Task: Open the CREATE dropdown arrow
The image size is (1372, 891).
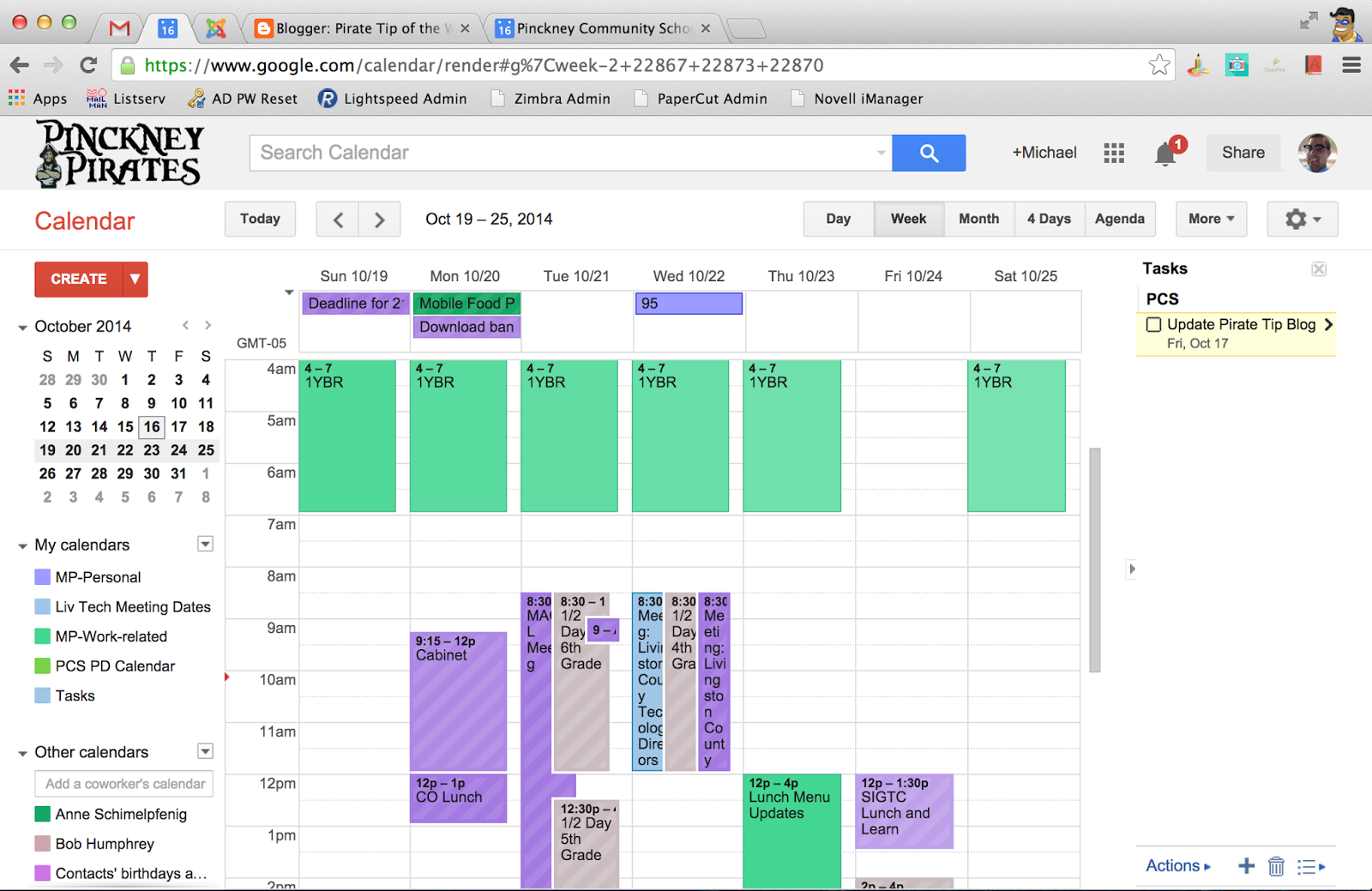Action: pos(135,280)
